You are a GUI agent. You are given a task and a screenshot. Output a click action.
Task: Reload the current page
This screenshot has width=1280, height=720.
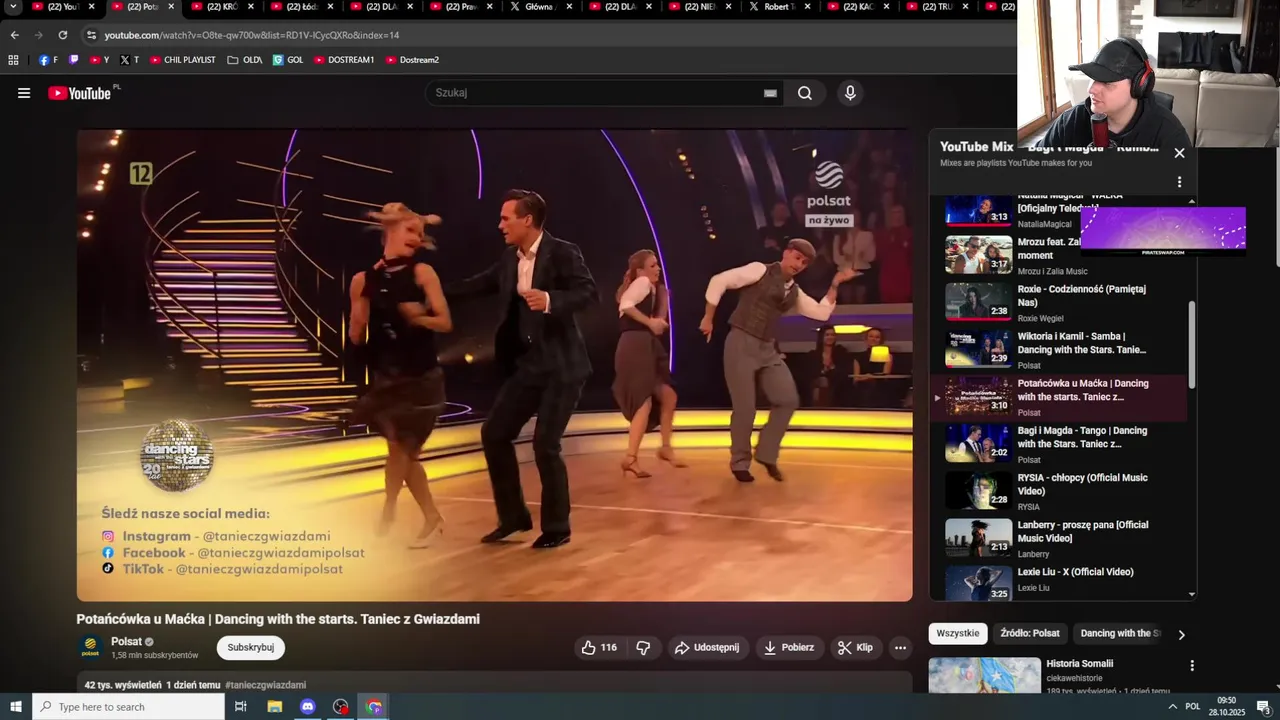point(63,35)
